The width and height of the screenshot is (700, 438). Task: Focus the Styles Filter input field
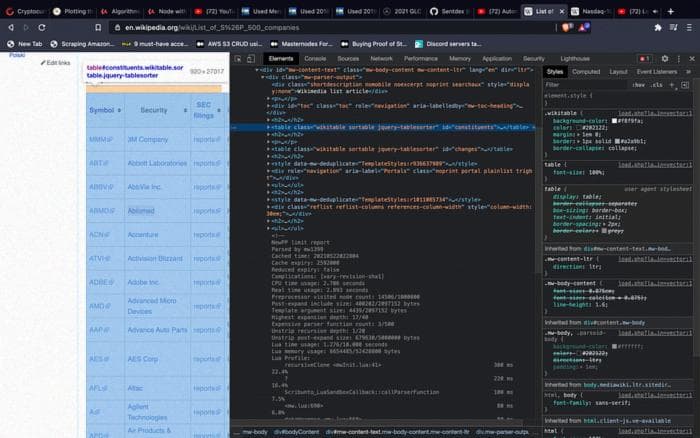[x=585, y=85]
